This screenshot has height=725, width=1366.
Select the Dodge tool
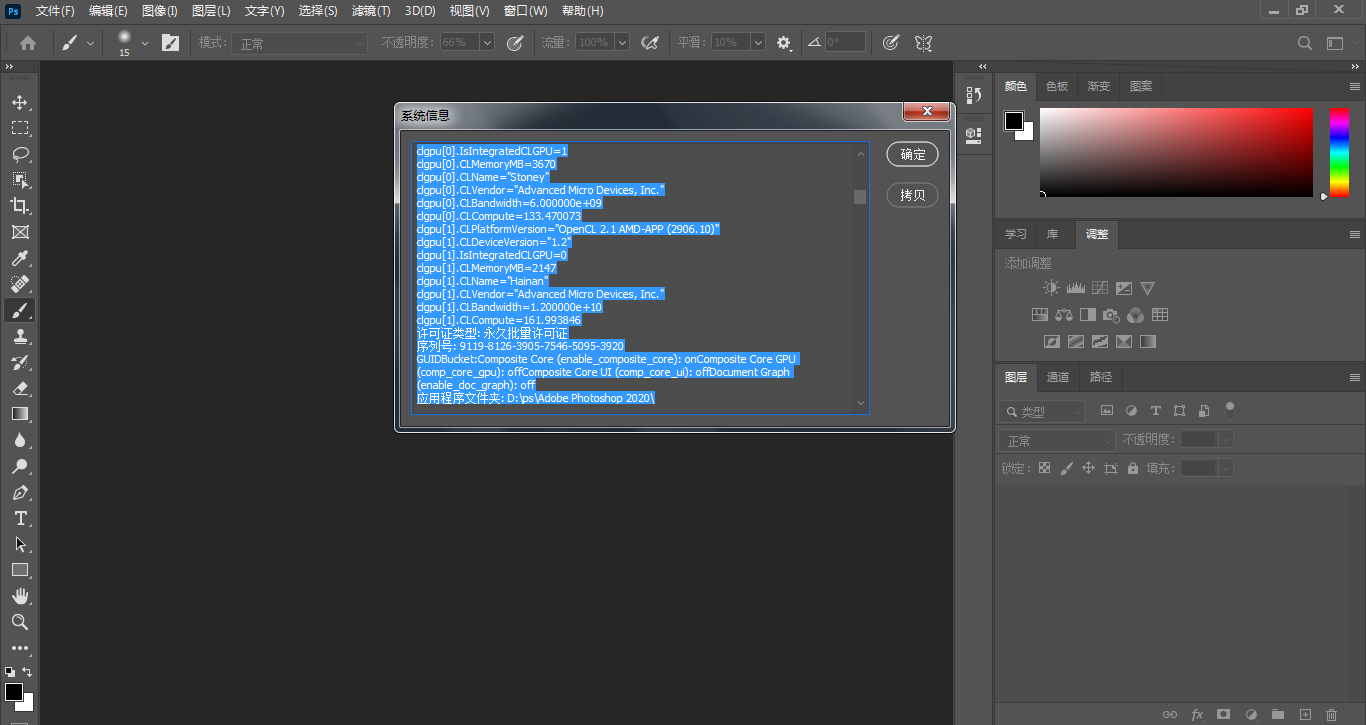coord(19,466)
